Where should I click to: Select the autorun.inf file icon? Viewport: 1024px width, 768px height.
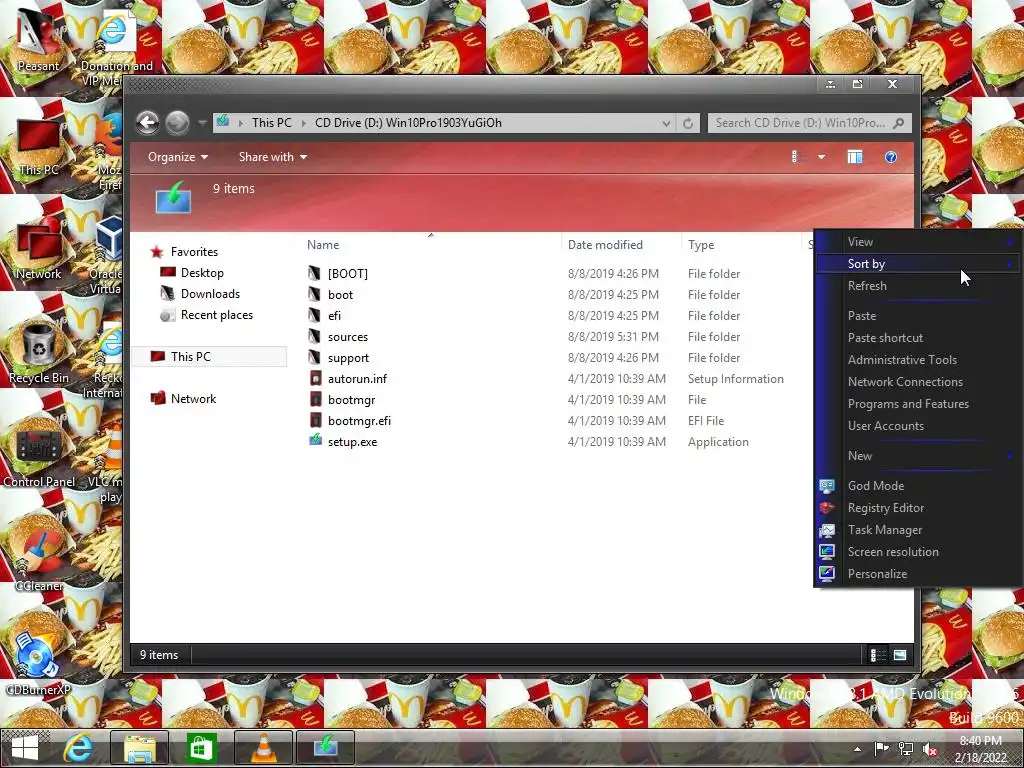[x=315, y=378]
